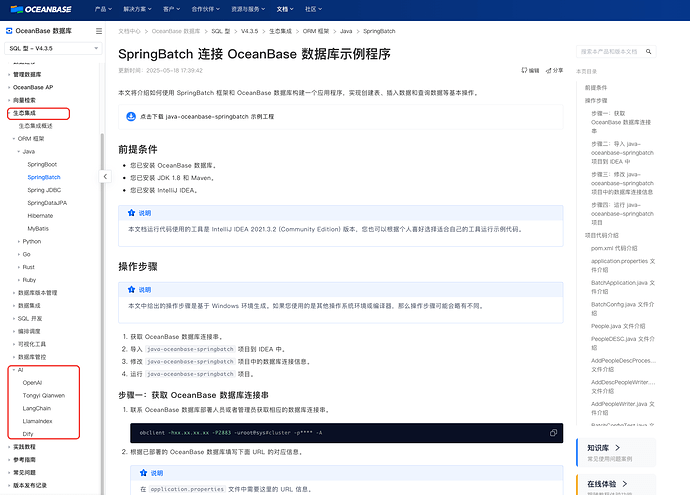This screenshot has height=495, width=690.
Task: Open the 资源与服务 navigation dropdown
Action: (x=248, y=9)
